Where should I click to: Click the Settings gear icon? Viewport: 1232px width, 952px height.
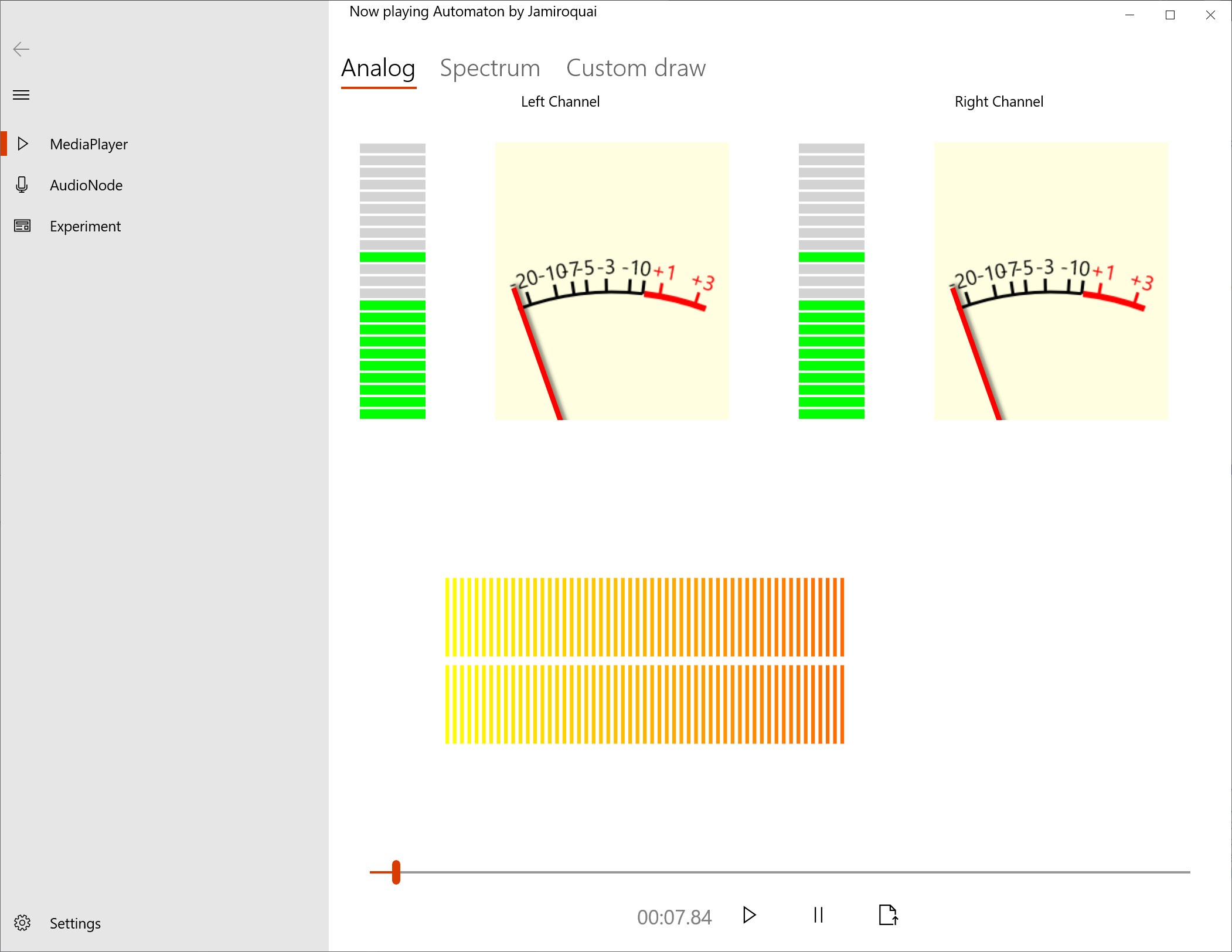coord(22,923)
